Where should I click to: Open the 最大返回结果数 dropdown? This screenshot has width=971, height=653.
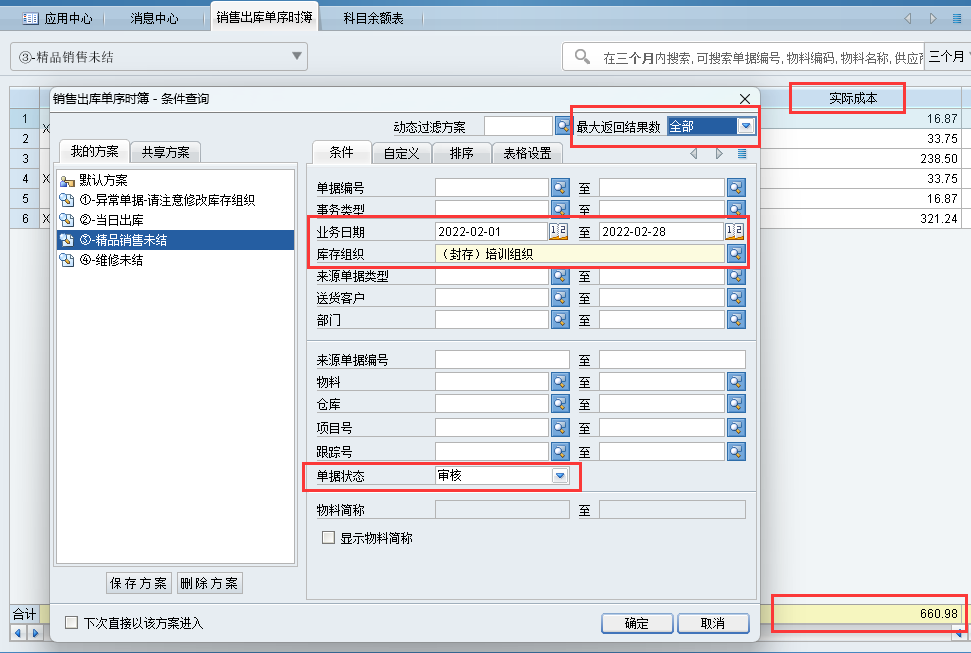pos(745,126)
